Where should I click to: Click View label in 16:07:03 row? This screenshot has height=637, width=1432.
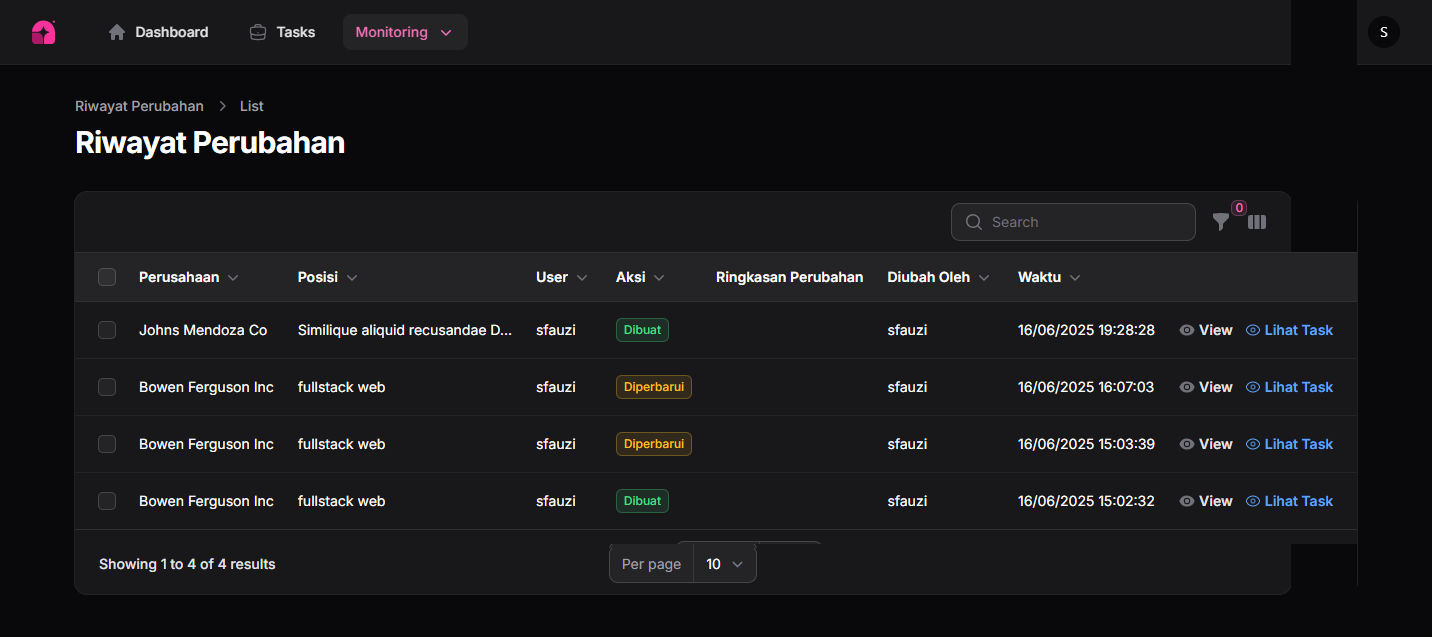pos(1216,387)
